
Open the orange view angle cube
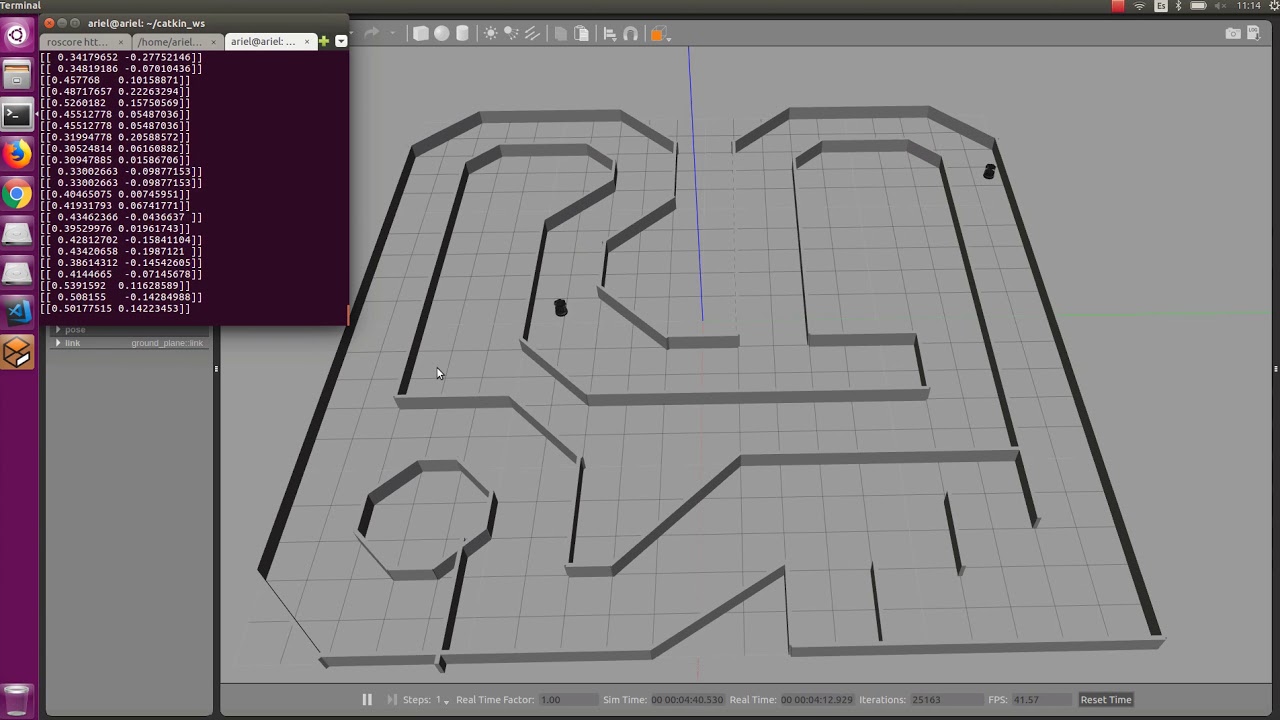click(657, 33)
